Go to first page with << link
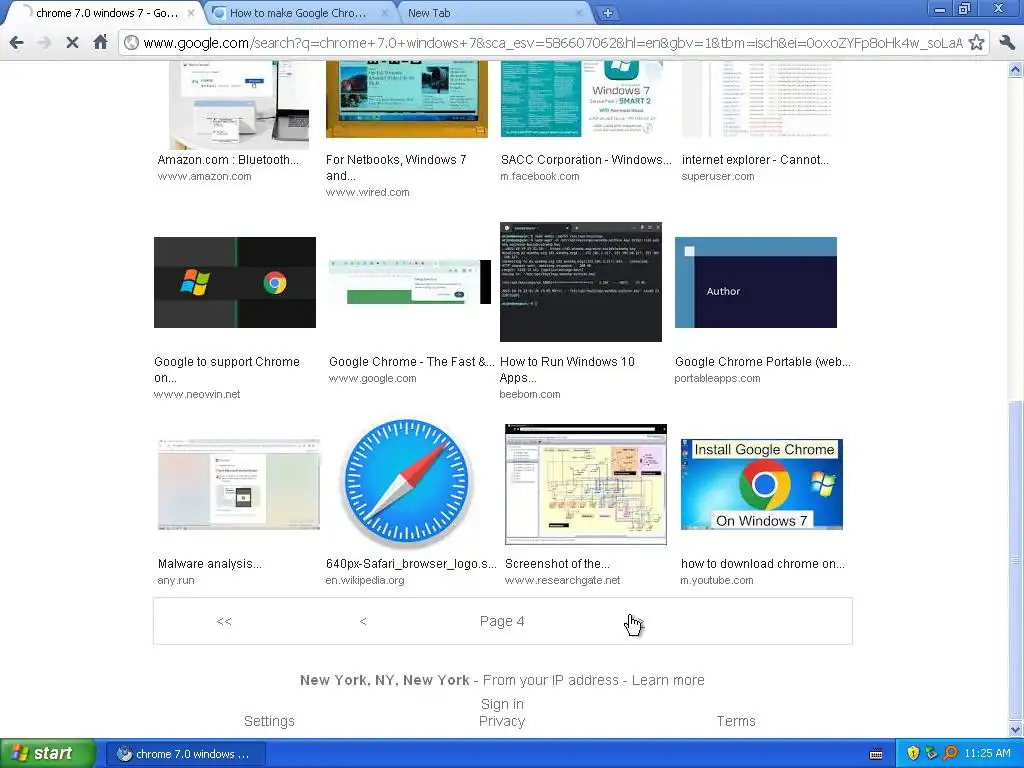Screen dimensions: 1024x768 pos(224,621)
